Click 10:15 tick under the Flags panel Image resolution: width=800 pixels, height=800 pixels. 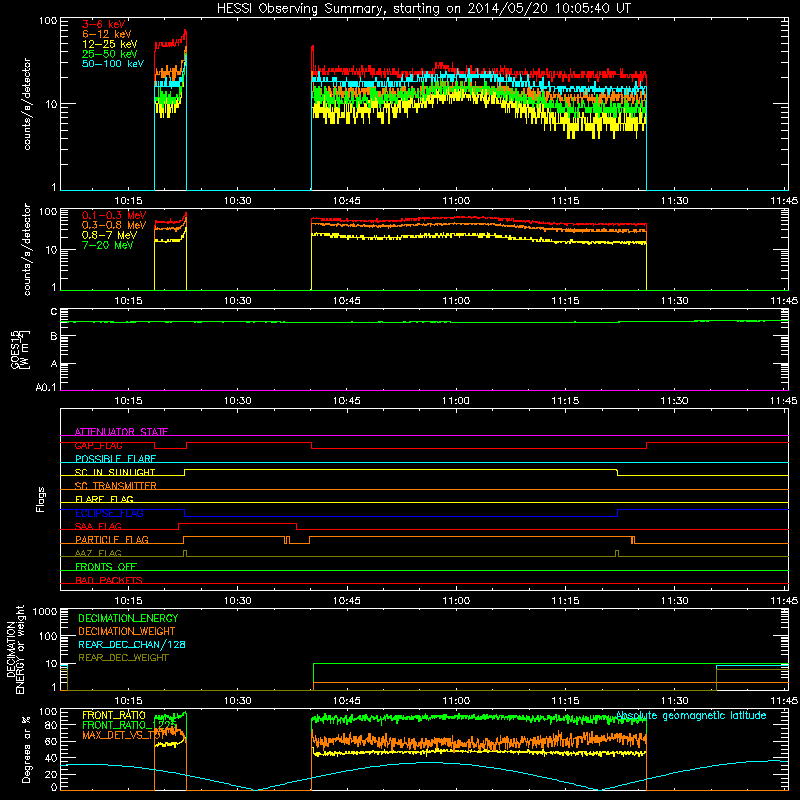click(x=128, y=601)
